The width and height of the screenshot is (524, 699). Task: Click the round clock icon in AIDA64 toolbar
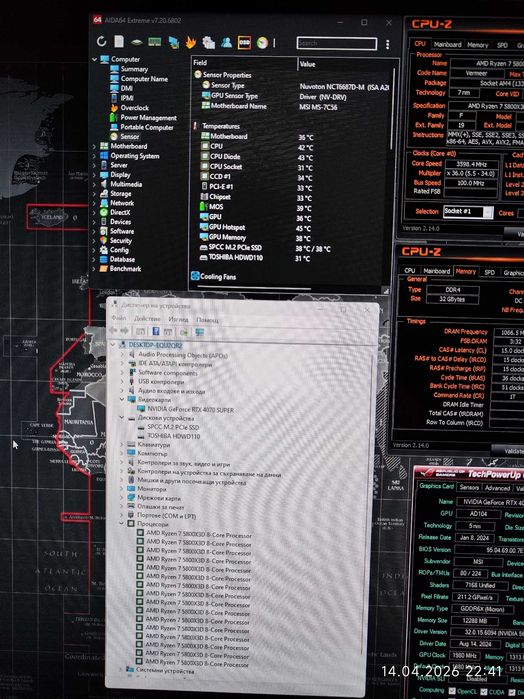[x=262, y=42]
